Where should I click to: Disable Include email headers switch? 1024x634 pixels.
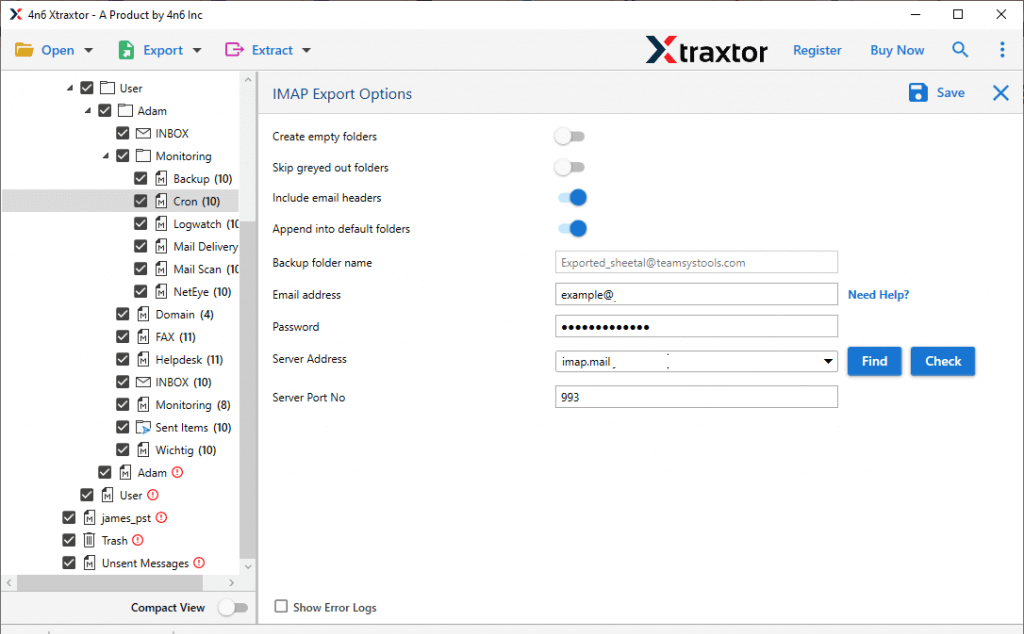point(572,197)
